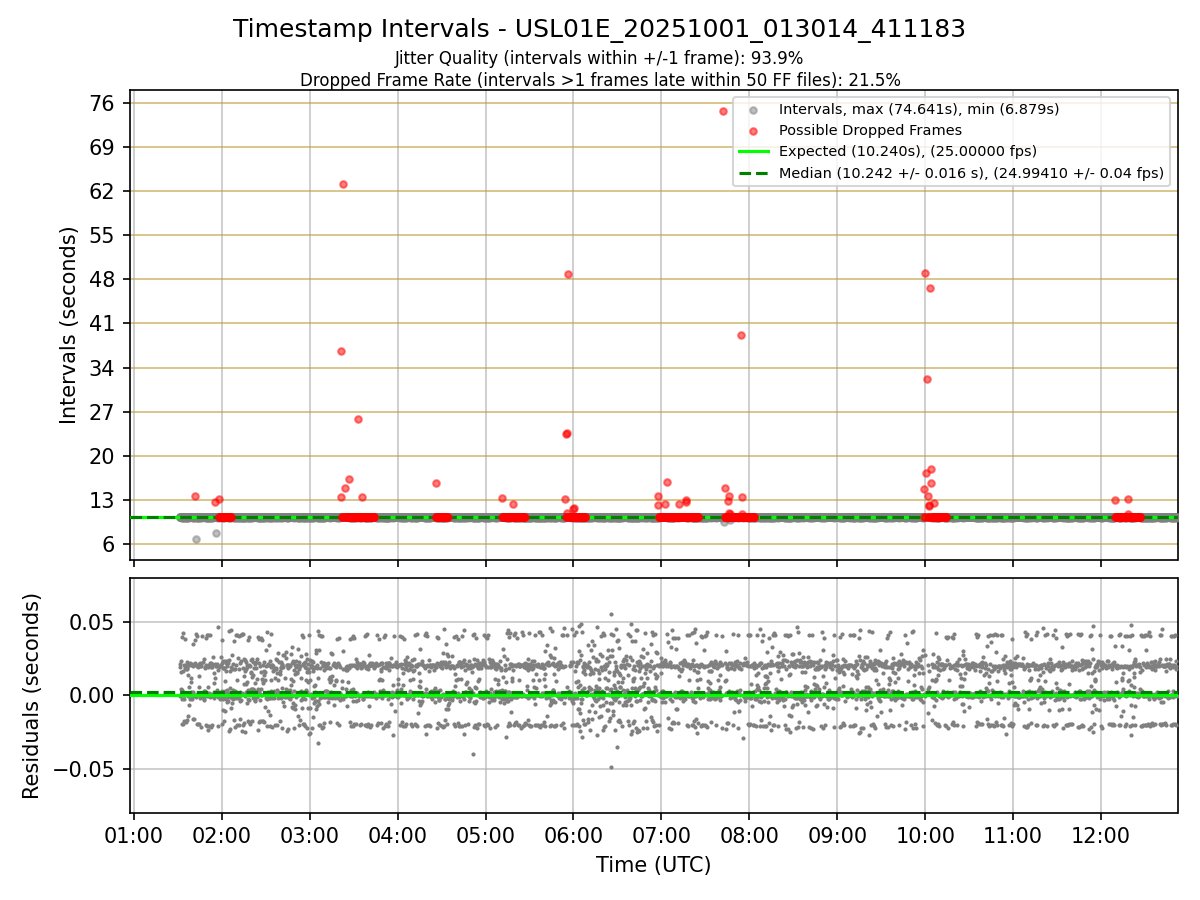Click the 07:00 time tick label
Viewport: 1200px width, 900px height.
(x=661, y=834)
